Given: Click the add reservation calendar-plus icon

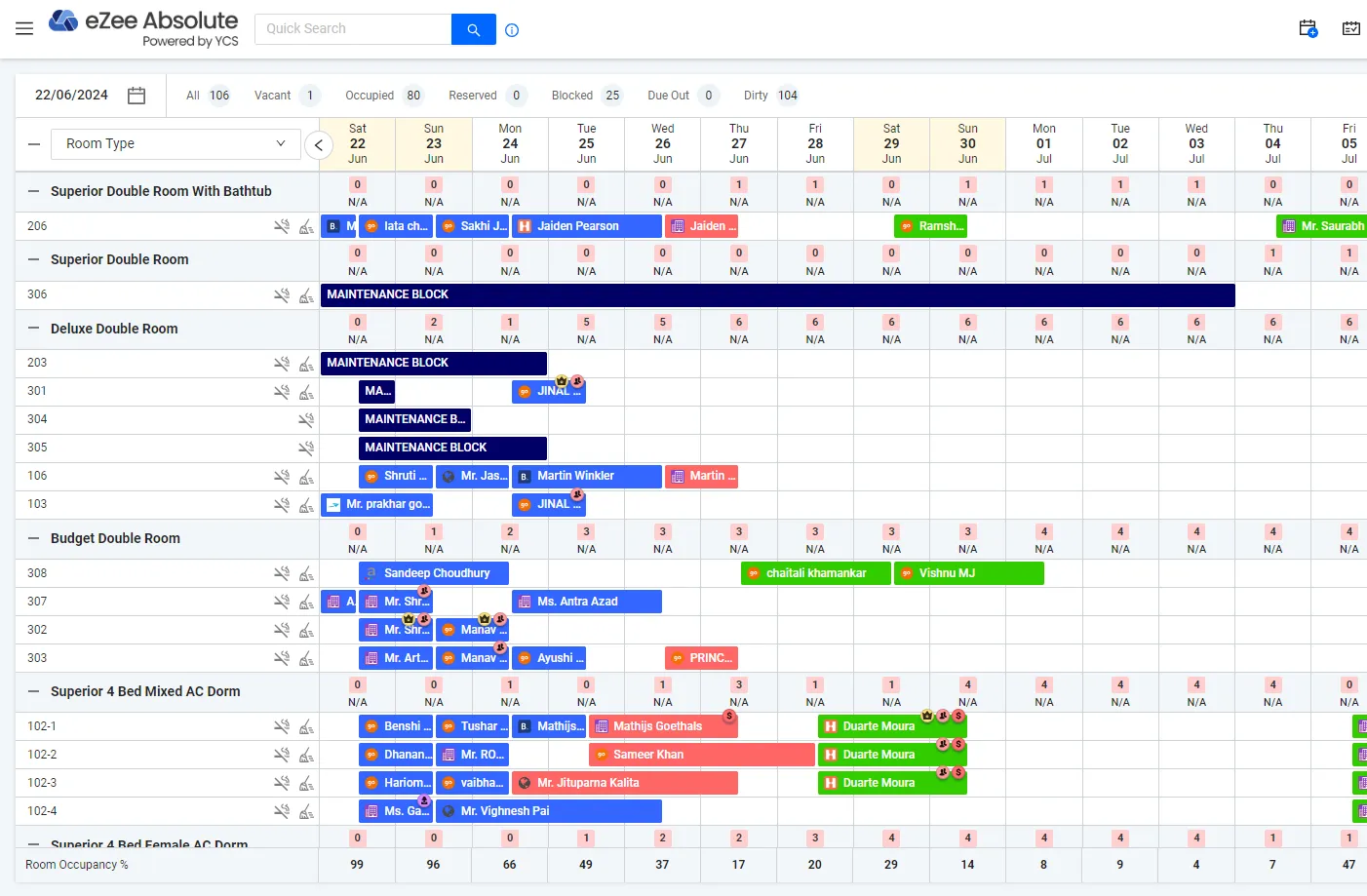Looking at the screenshot, I should (x=1308, y=29).
